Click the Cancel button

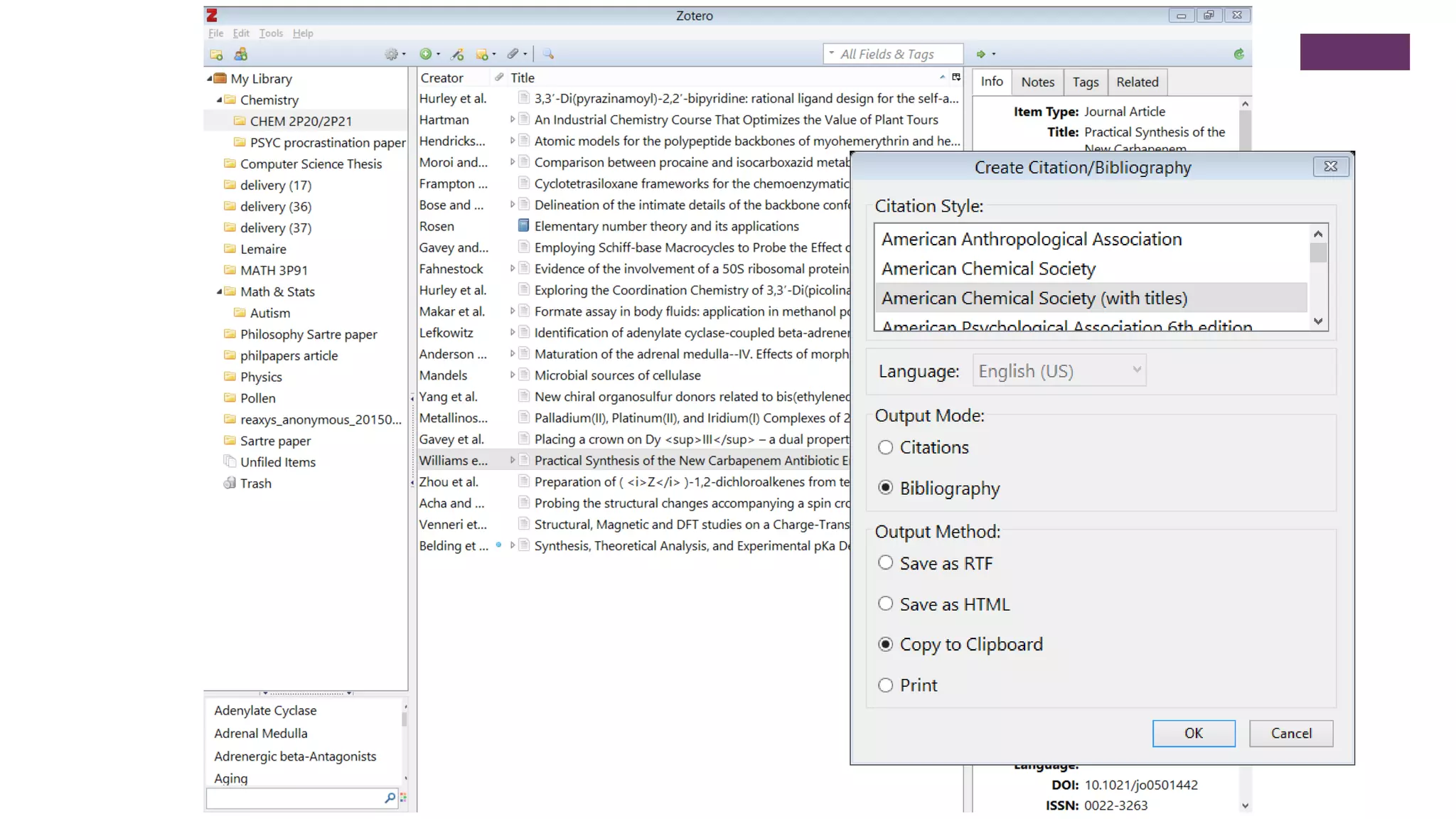[1291, 734]
